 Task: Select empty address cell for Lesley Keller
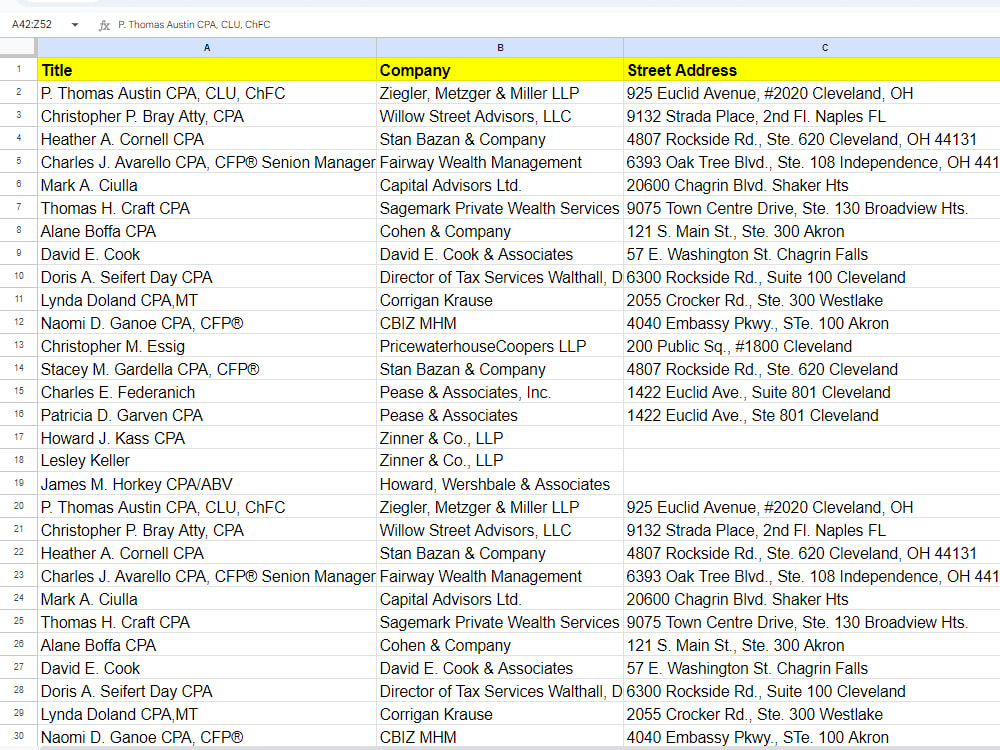tap(812, 460)
